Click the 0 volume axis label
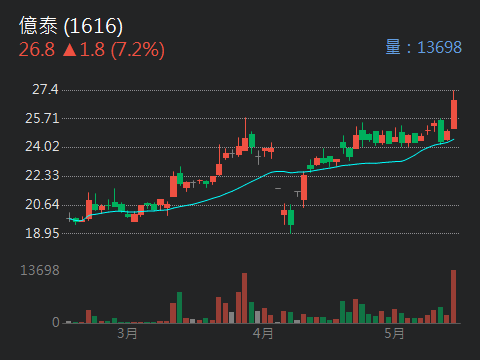Image resolution: width=480 pixels, height=360 pixels. click(x=56, y=322)
